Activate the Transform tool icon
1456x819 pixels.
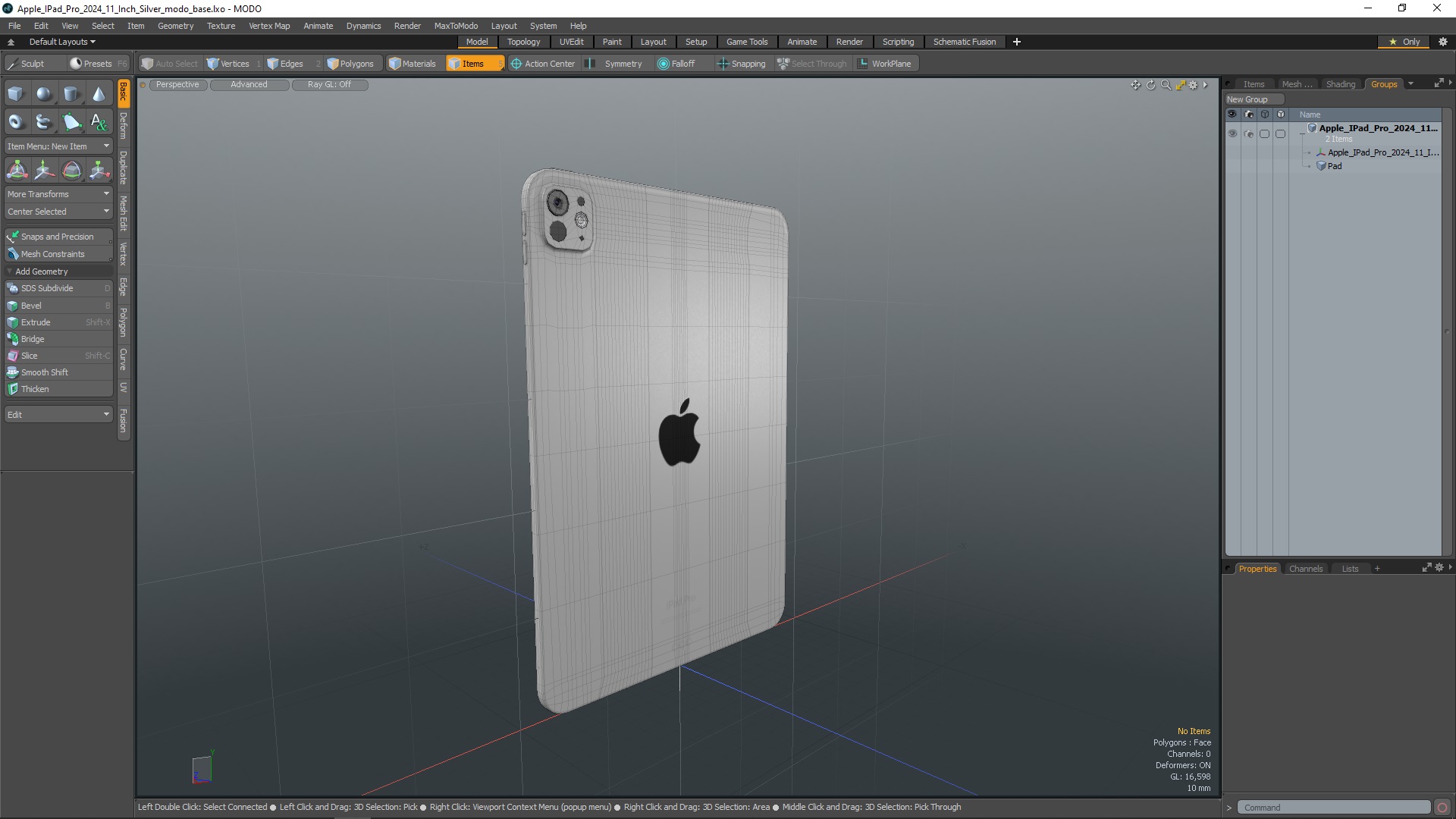tap(17, 170)
